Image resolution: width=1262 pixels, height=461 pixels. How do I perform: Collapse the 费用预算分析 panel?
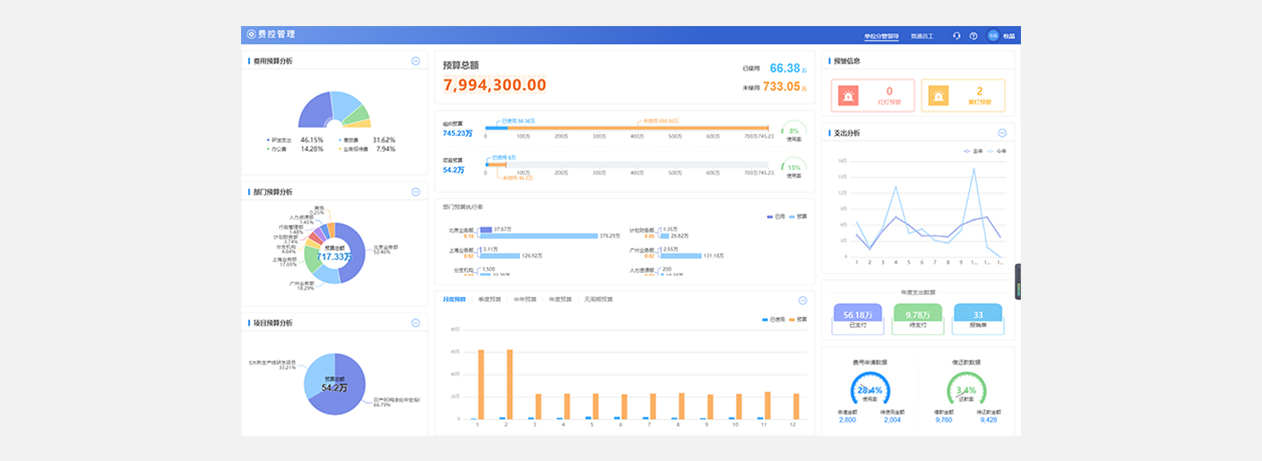tap(415, 61)
